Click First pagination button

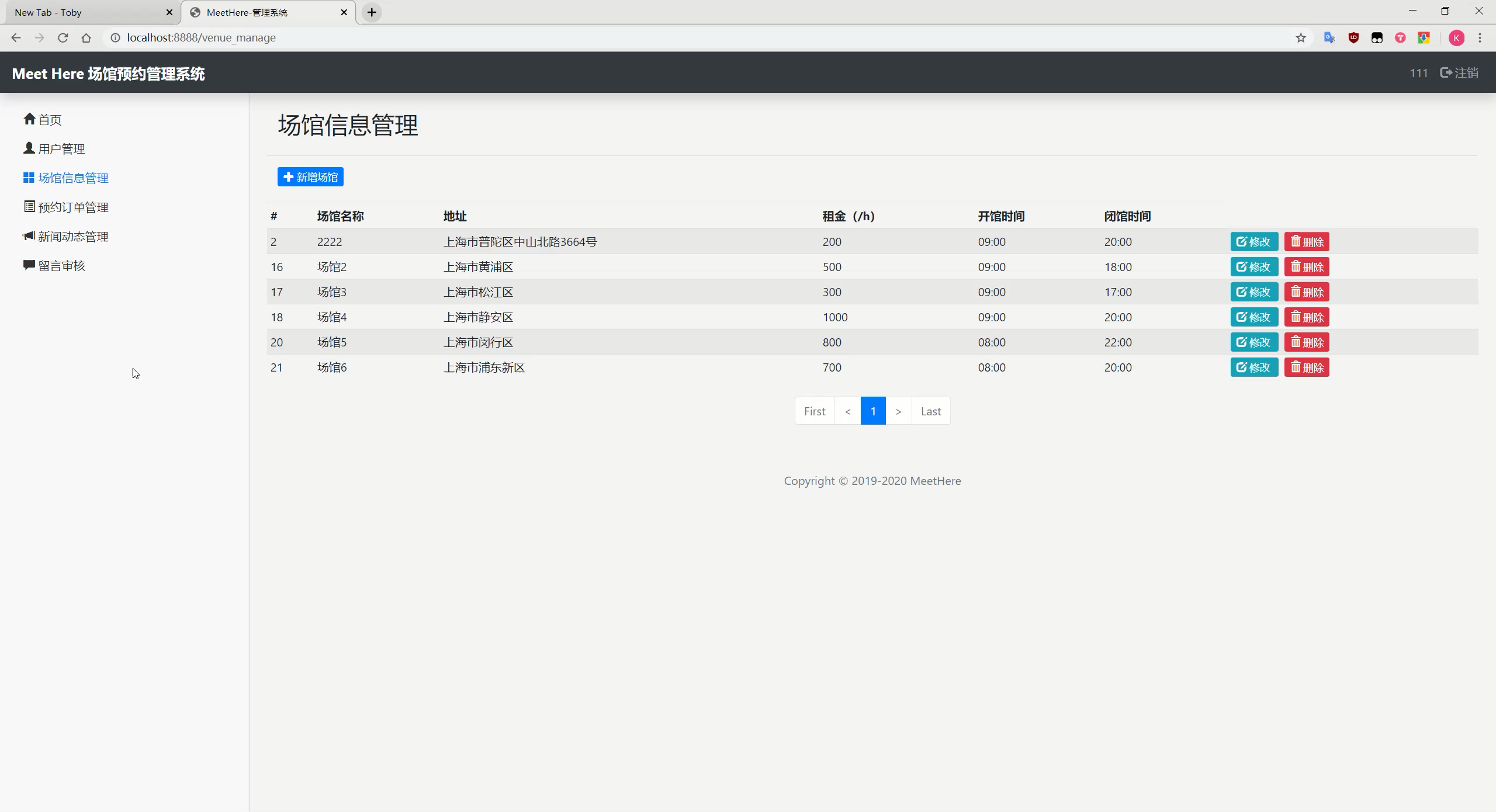815,411
